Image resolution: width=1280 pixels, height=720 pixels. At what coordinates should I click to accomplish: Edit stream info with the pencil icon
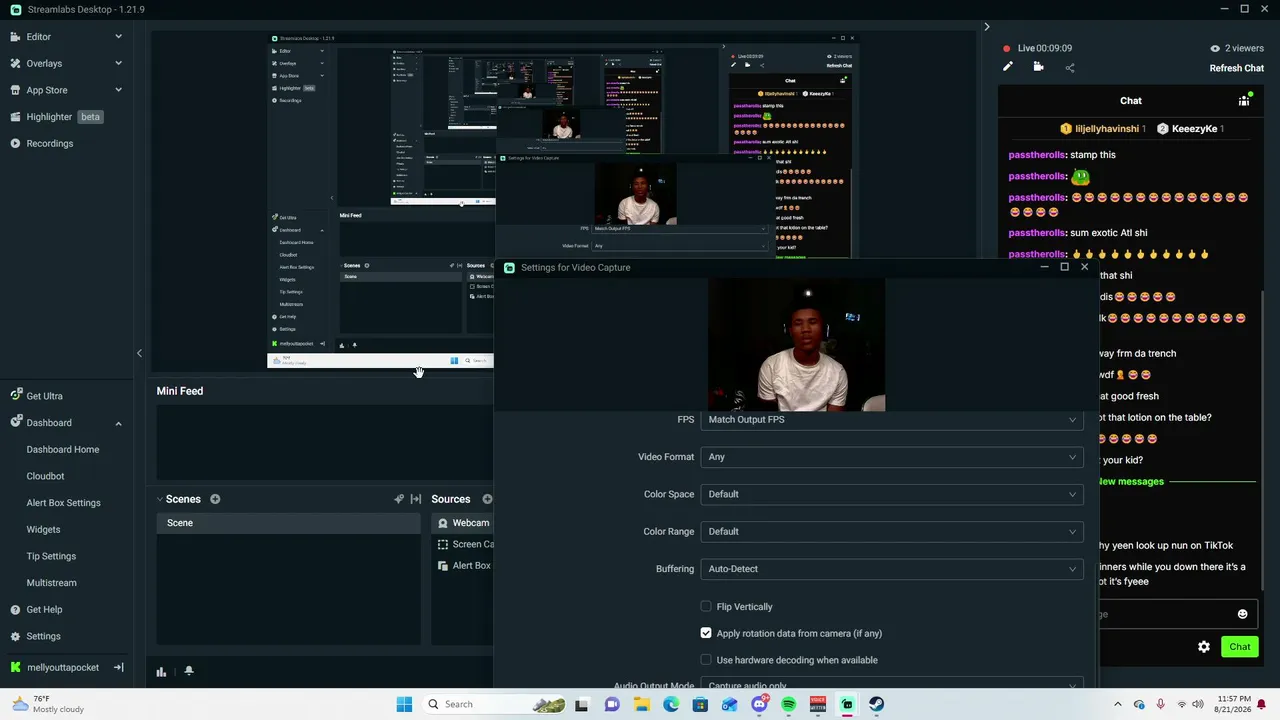click(x=1008, y=67)
